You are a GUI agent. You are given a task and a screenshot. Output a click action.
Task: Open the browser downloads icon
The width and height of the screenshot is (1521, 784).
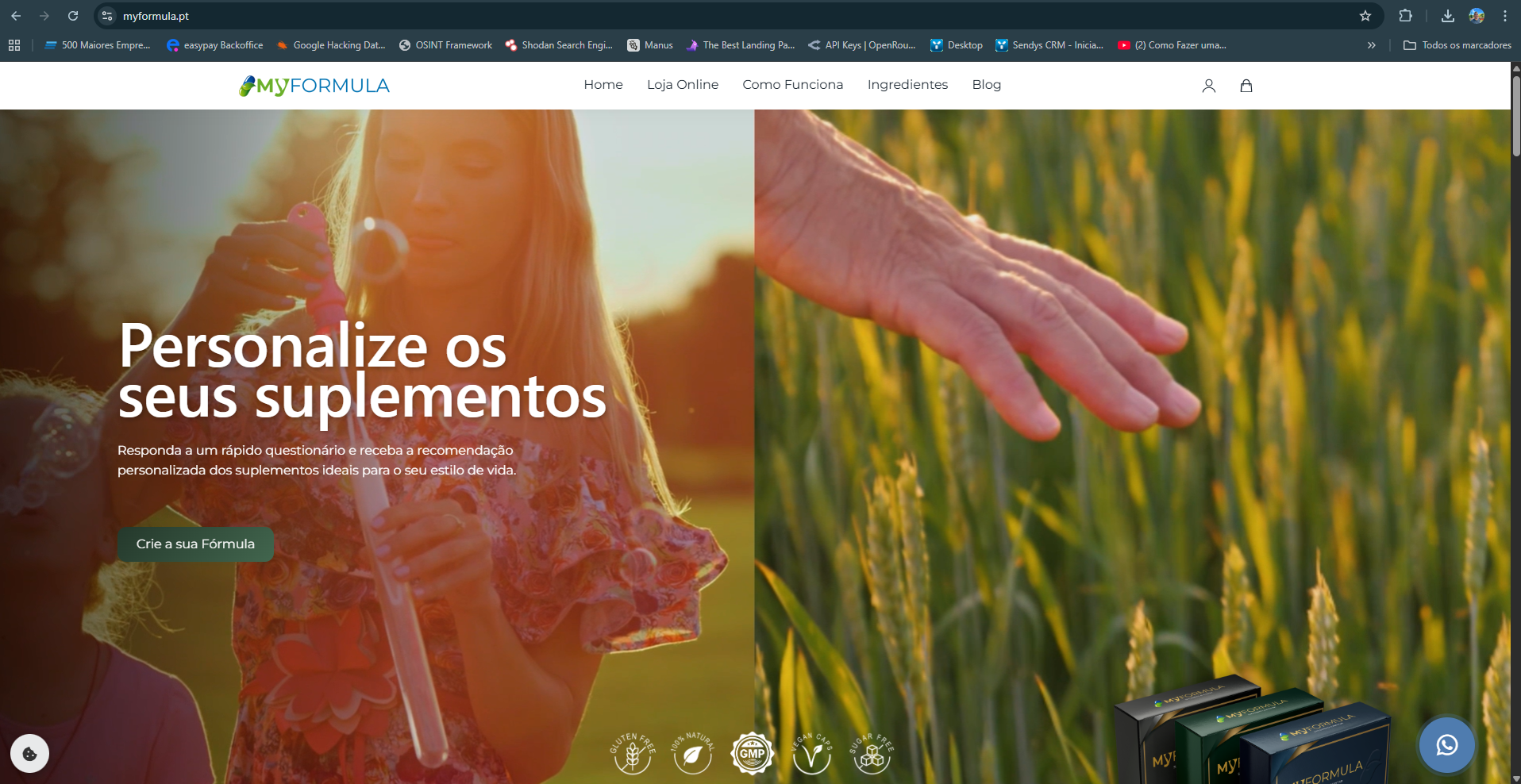(1447, 16)
